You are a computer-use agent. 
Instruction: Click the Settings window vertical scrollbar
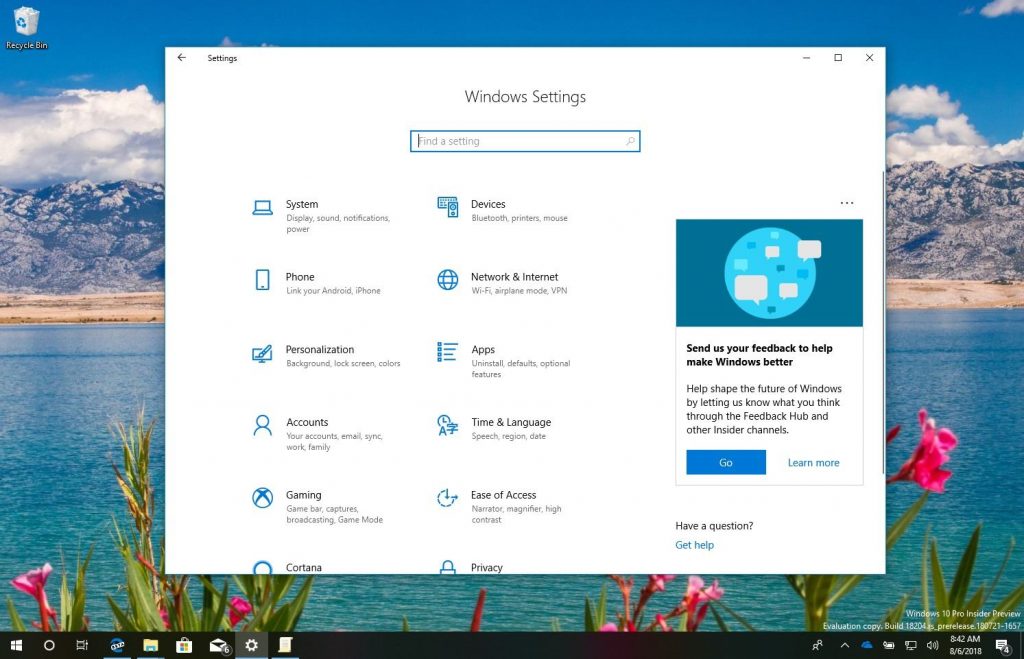[882, 320]
